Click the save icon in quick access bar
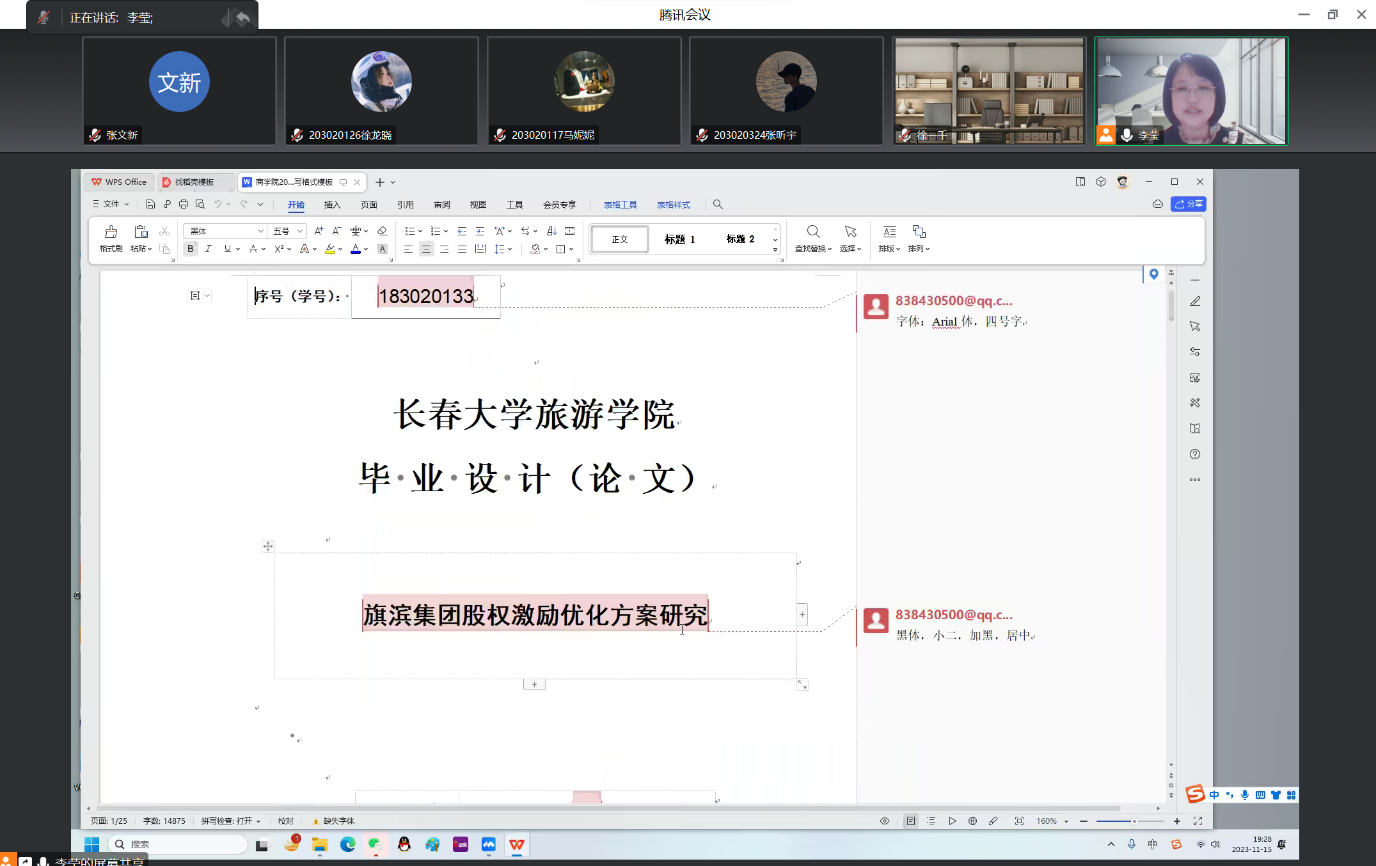This screenshot has width=1376, height=866. 150,204
